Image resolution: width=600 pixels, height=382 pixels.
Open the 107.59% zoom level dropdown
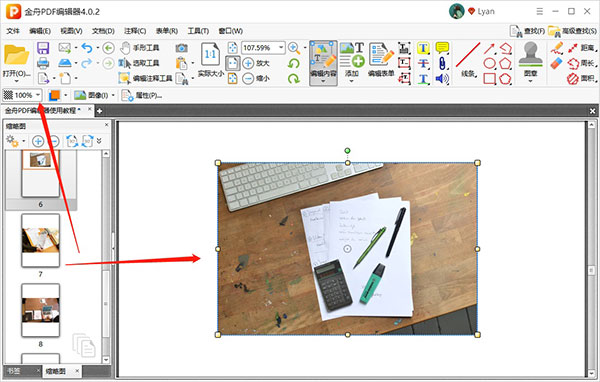click(281, 48)
